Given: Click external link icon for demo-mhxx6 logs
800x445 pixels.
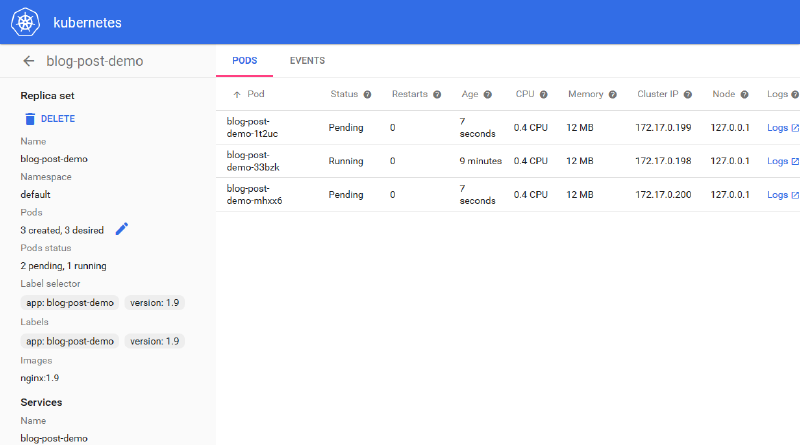Looking at the screenshot, I should (x=795, y=195).
